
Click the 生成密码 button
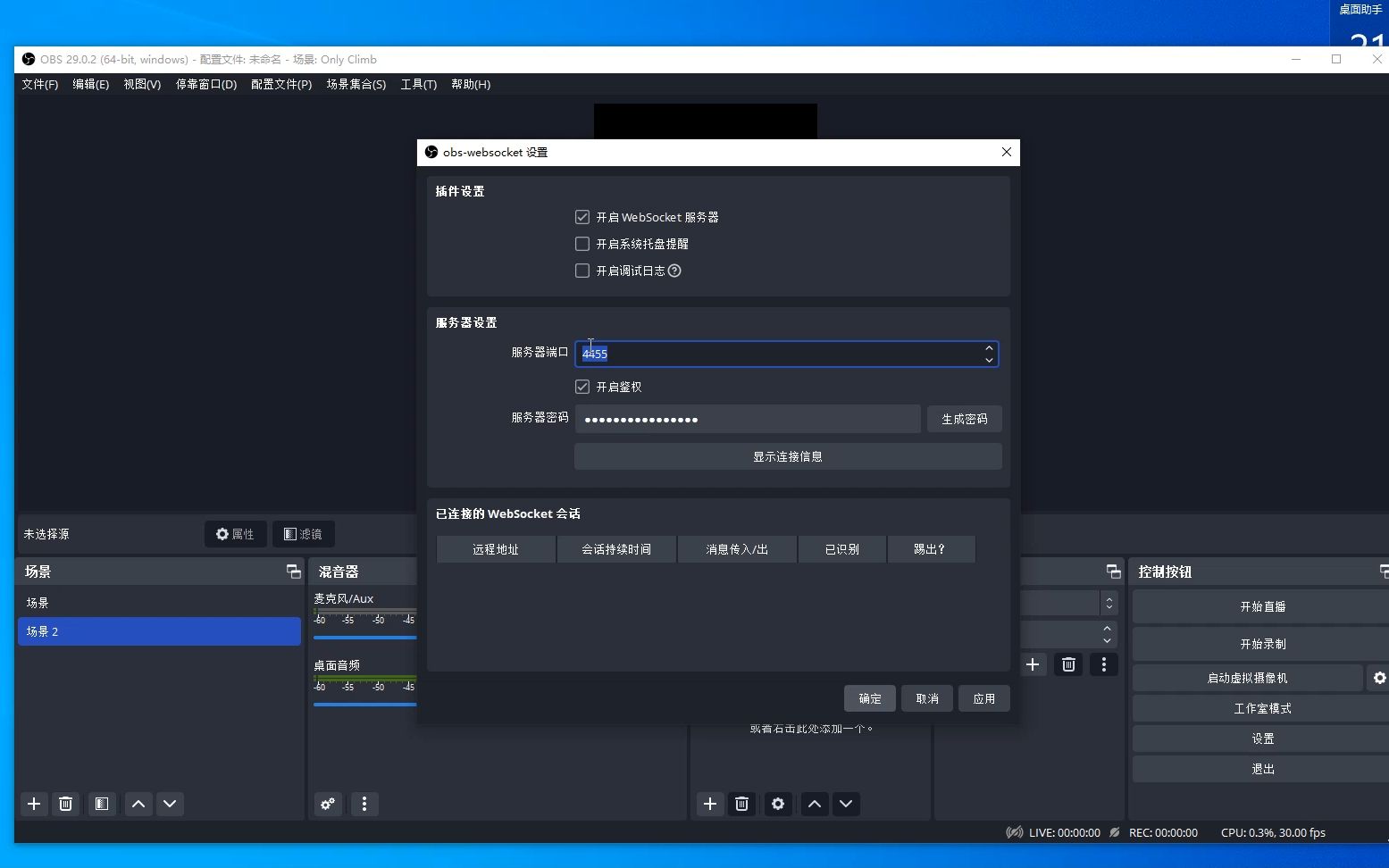coord(965,419)
